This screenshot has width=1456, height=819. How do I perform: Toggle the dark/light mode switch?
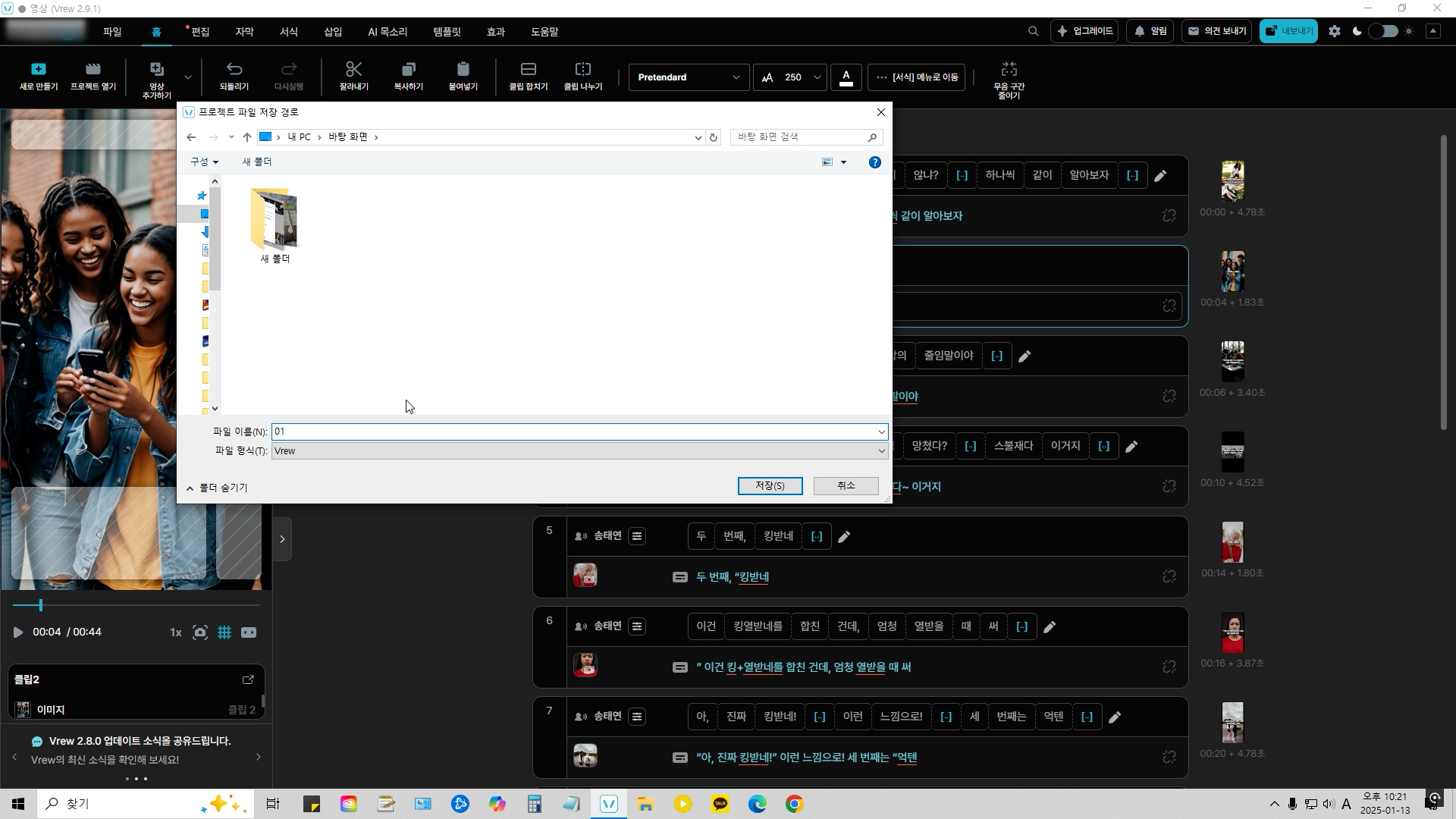1382,31
